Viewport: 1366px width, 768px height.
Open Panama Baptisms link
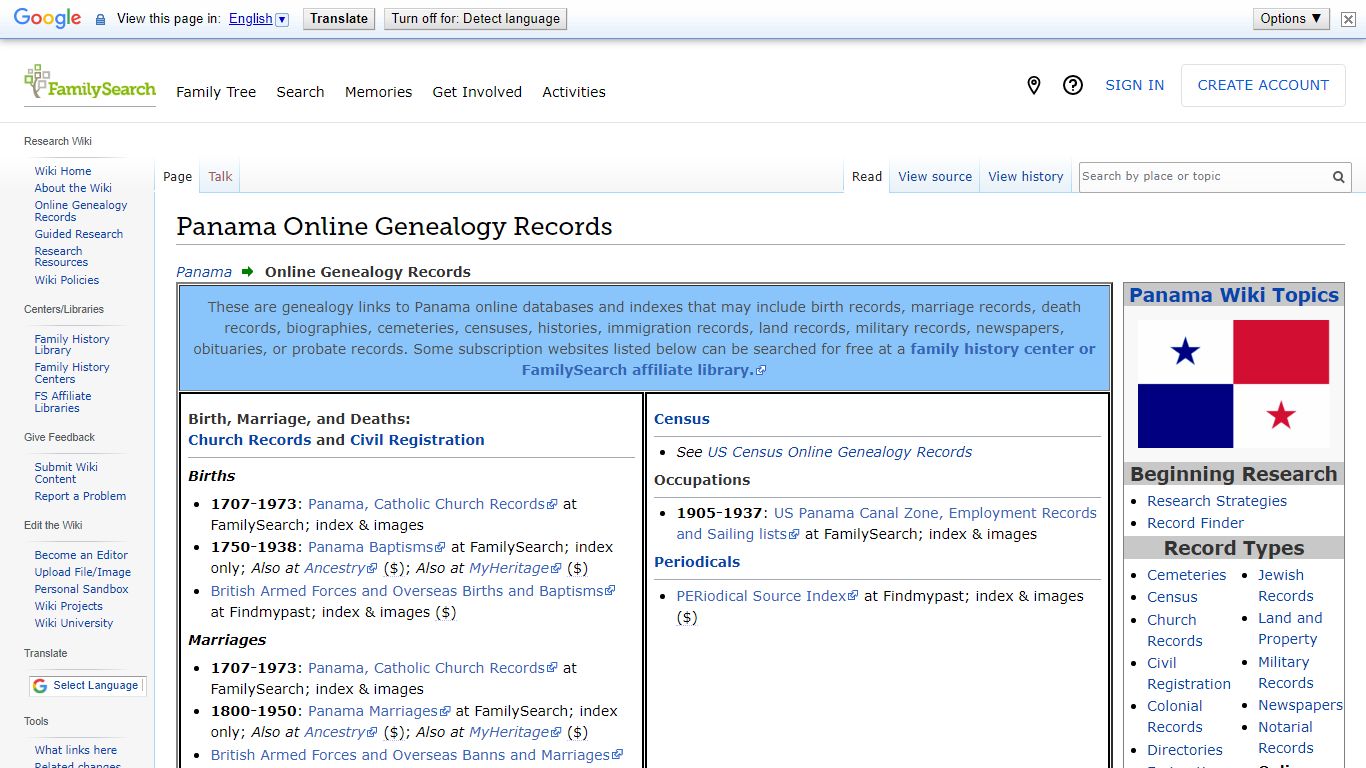(x=376, y=547)
